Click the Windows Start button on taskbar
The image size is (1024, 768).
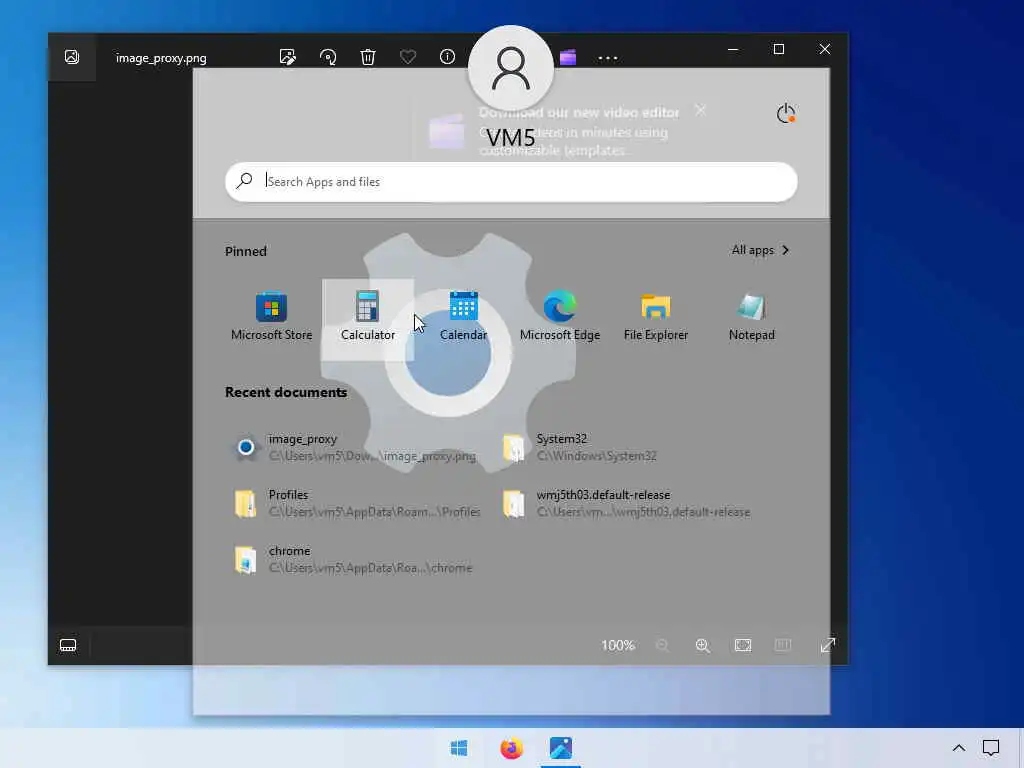(459, 748)
